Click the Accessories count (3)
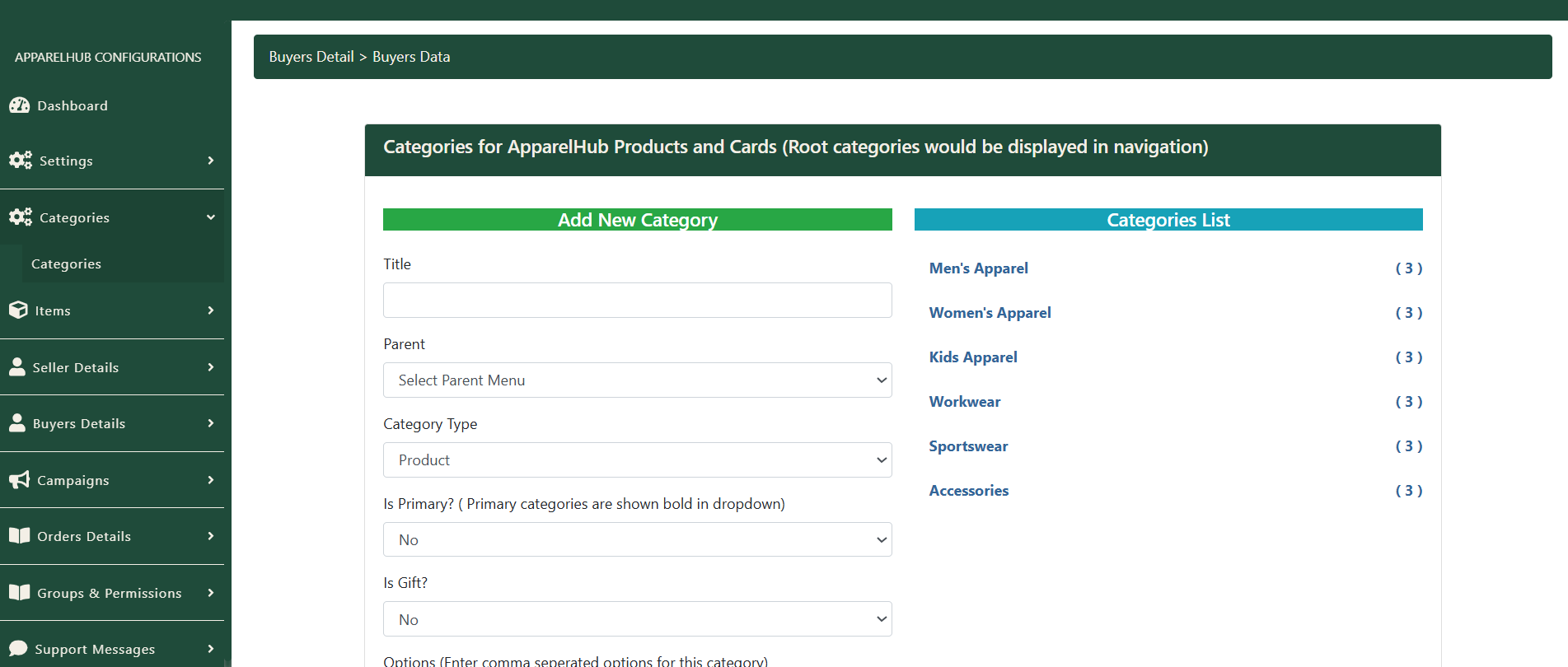The image size is (1568, 667). tap(1409, 491)
